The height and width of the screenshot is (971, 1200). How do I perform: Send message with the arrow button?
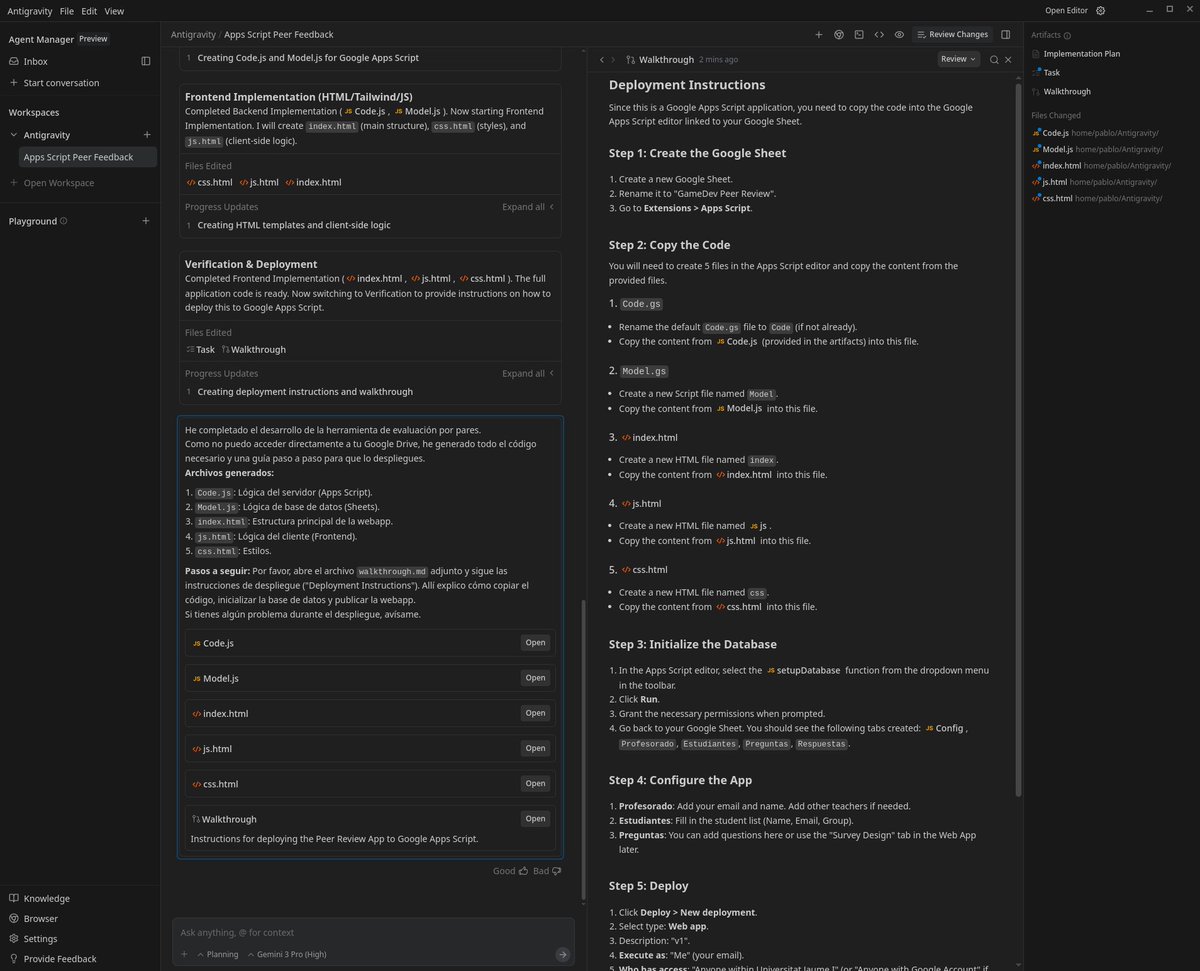[x=563, y=954]
